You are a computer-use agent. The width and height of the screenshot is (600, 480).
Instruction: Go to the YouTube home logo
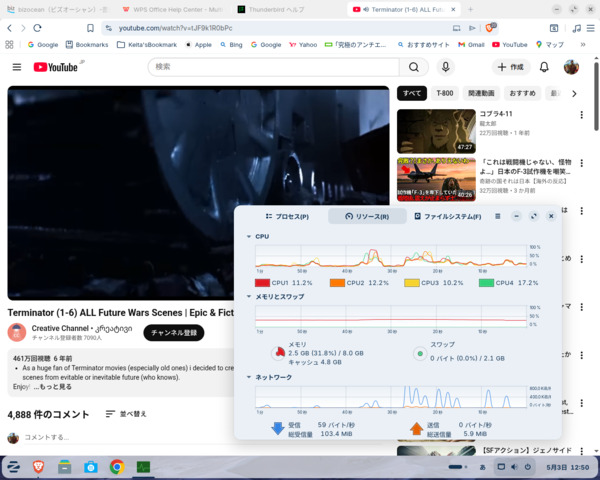(x=56, y=67)
